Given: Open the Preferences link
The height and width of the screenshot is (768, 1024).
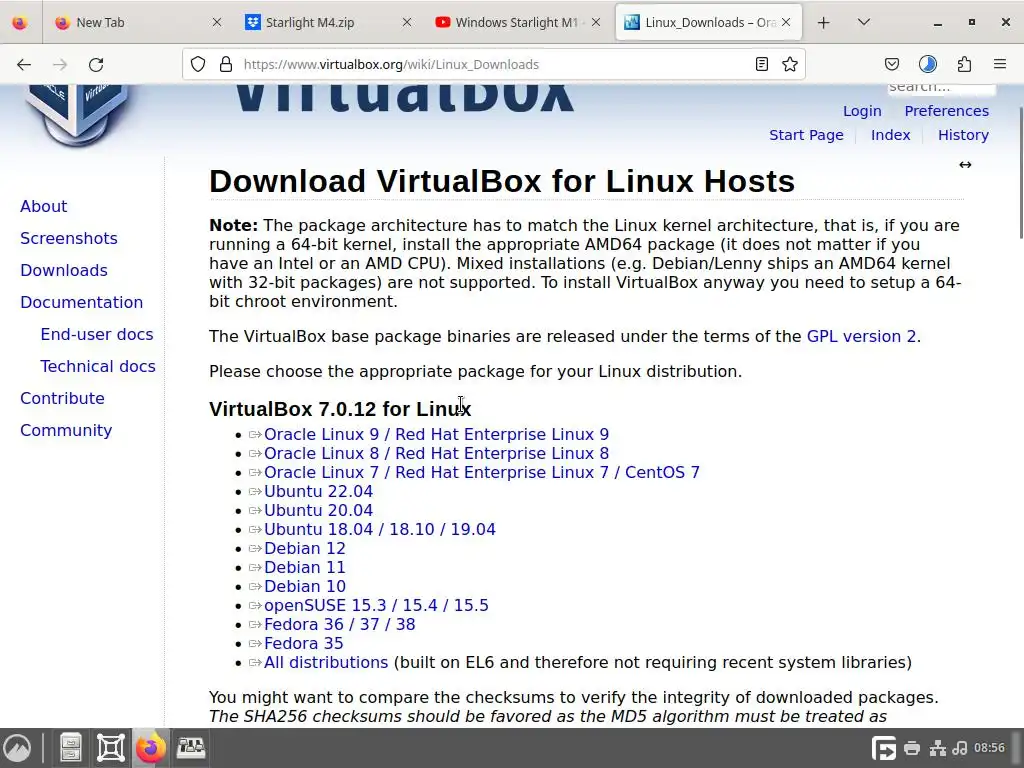Looking at the screenshot, I should coord(946,111).
